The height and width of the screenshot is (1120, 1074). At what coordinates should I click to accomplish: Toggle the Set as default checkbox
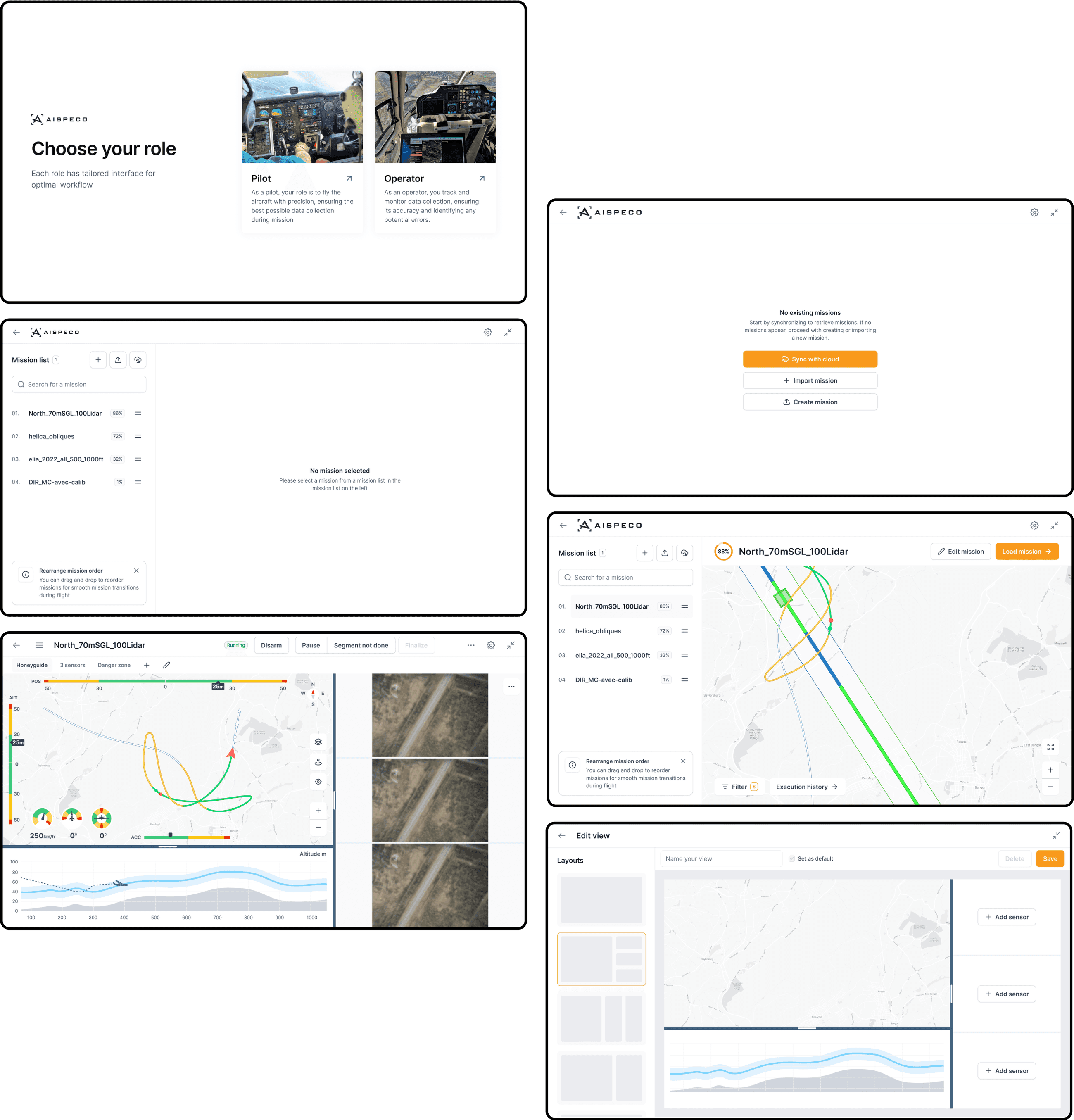[792, 858]
